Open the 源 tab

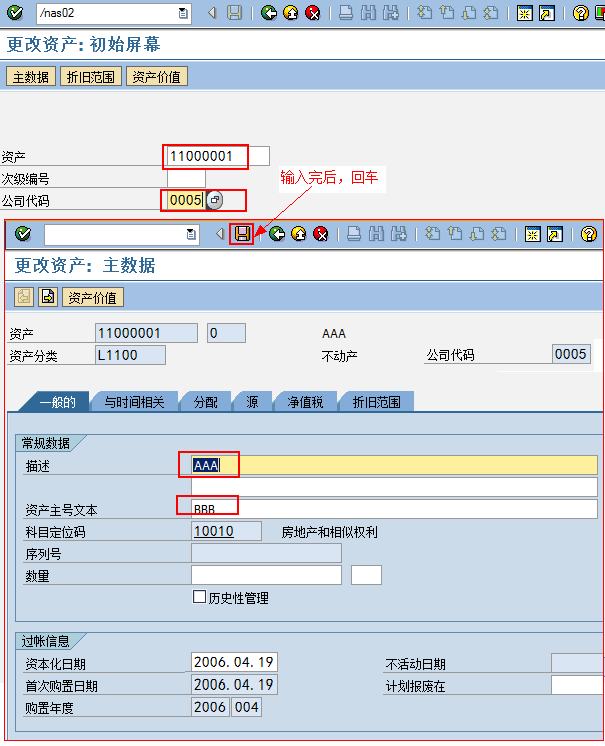[x=253, y=402]
